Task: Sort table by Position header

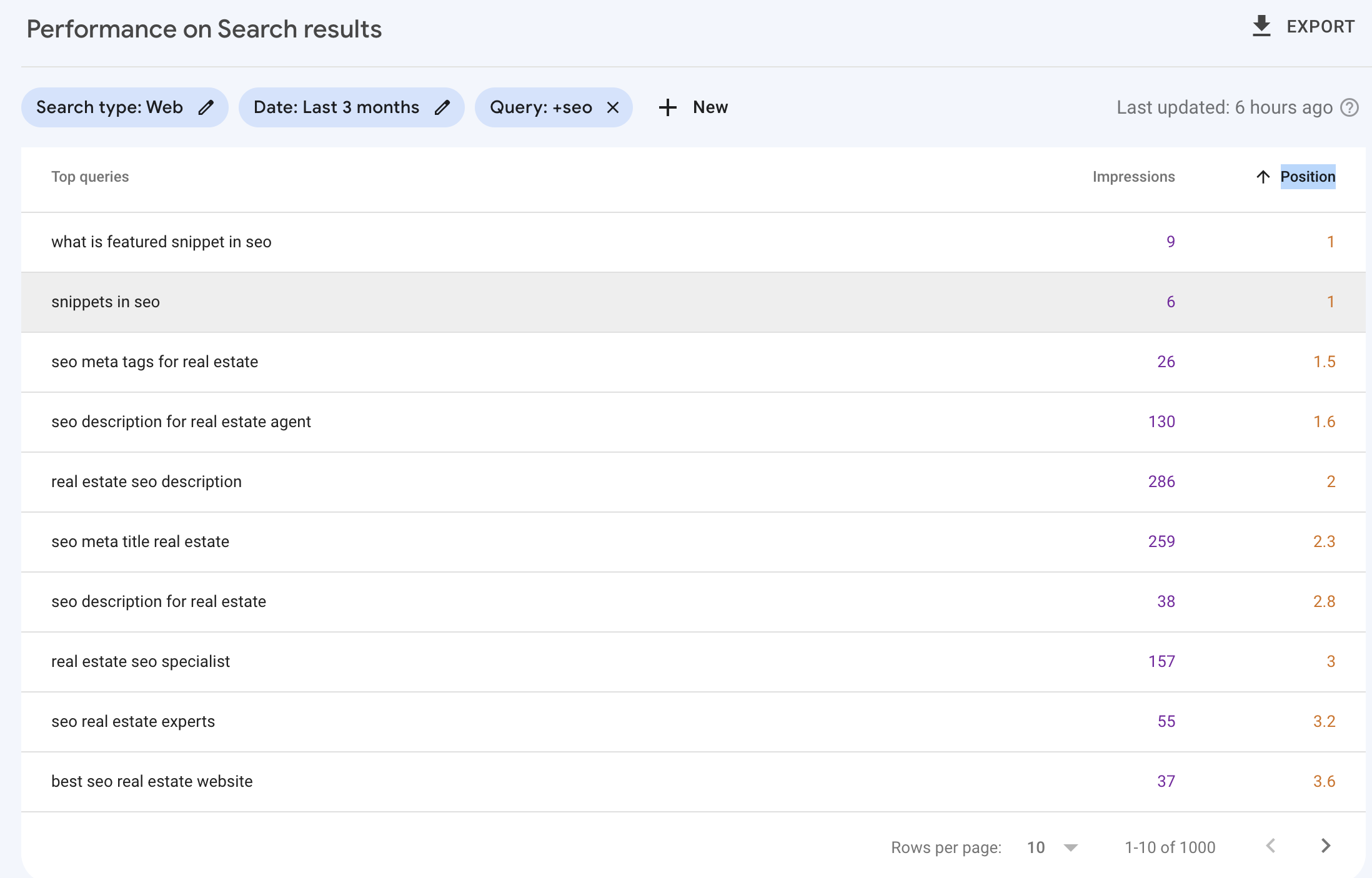Action: 1307,177
